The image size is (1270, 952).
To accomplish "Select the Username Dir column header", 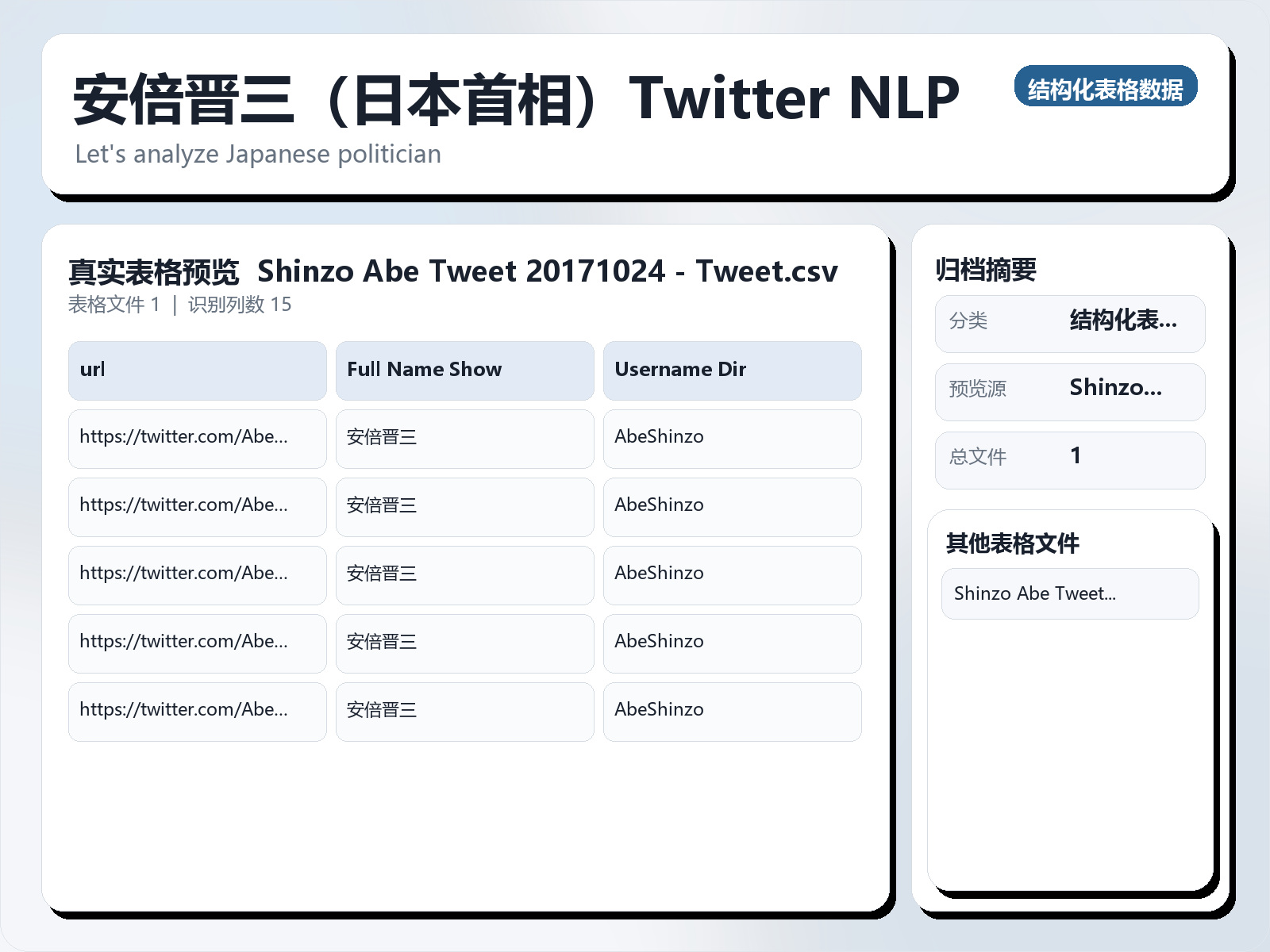I will click(732, 370).
